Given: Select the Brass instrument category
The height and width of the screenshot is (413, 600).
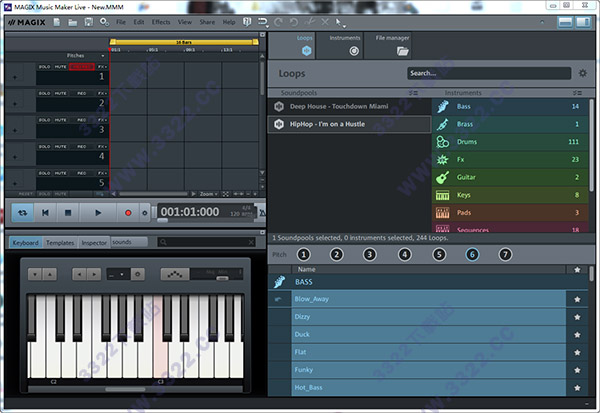Looking at the screenshot, I should [510, 124].
